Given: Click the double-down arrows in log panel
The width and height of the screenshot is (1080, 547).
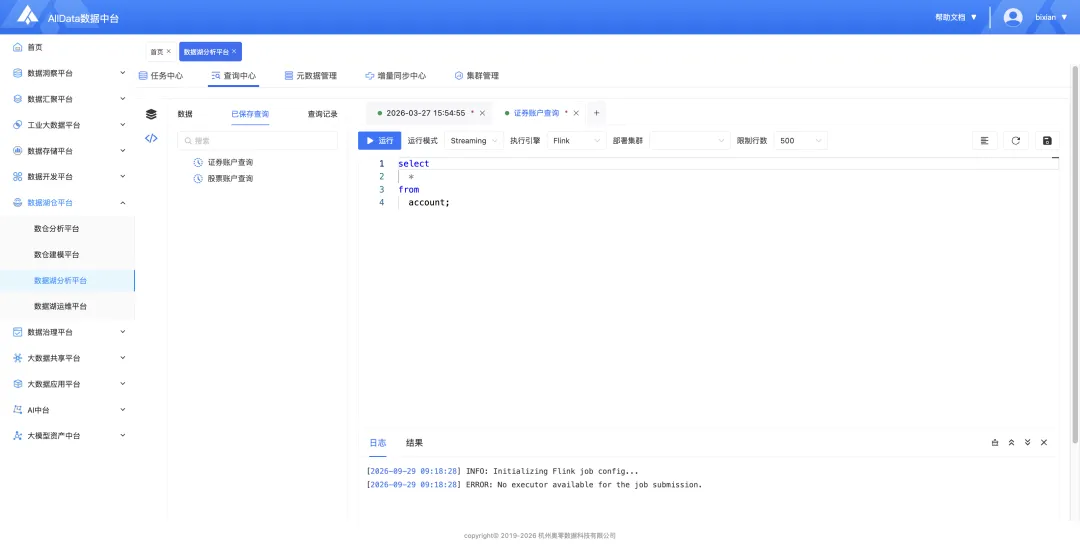Looking at the screenshot, I should 1028,443.
